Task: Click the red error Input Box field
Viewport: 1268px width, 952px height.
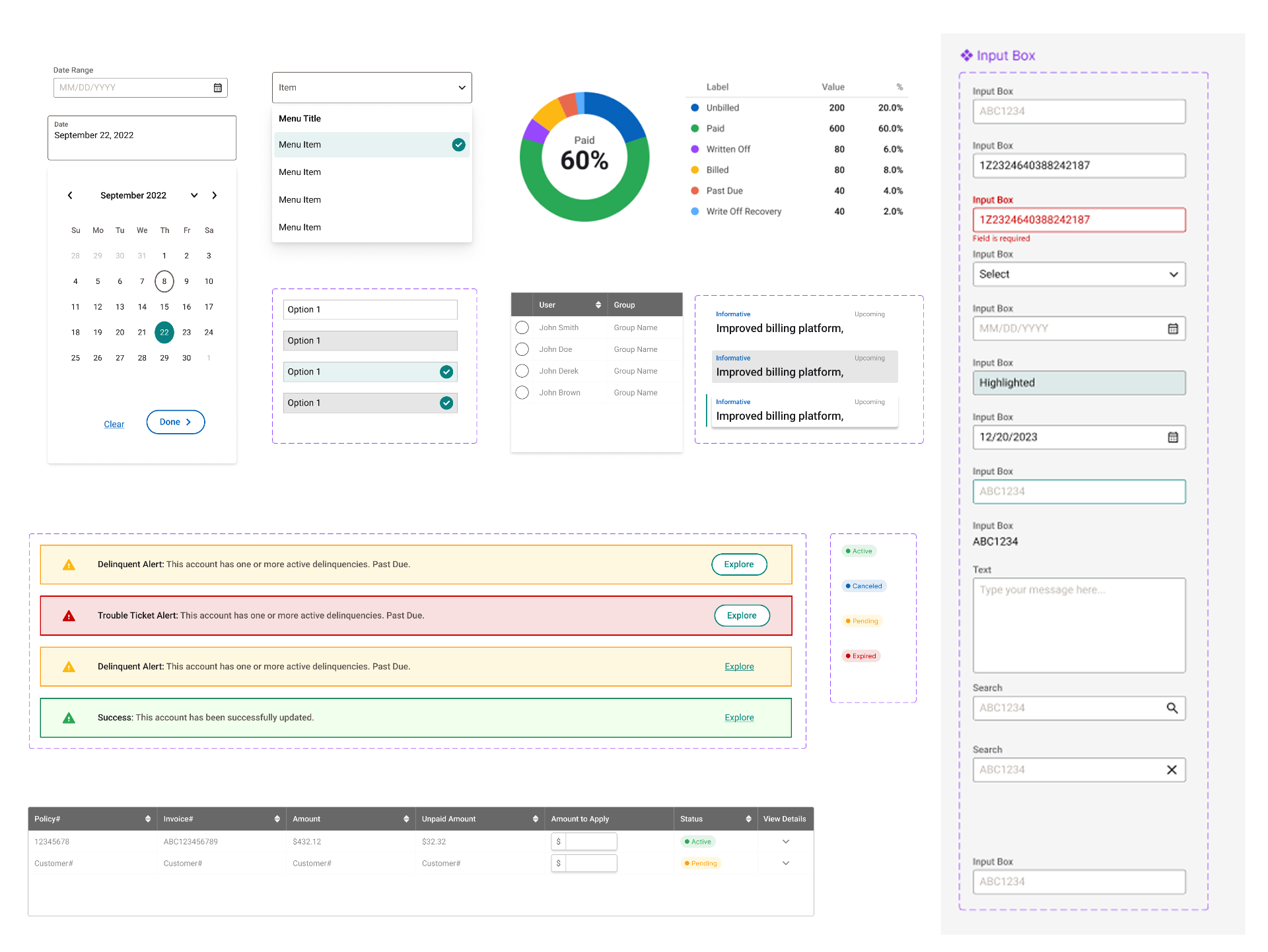Action: click(x=1079, y=220)
